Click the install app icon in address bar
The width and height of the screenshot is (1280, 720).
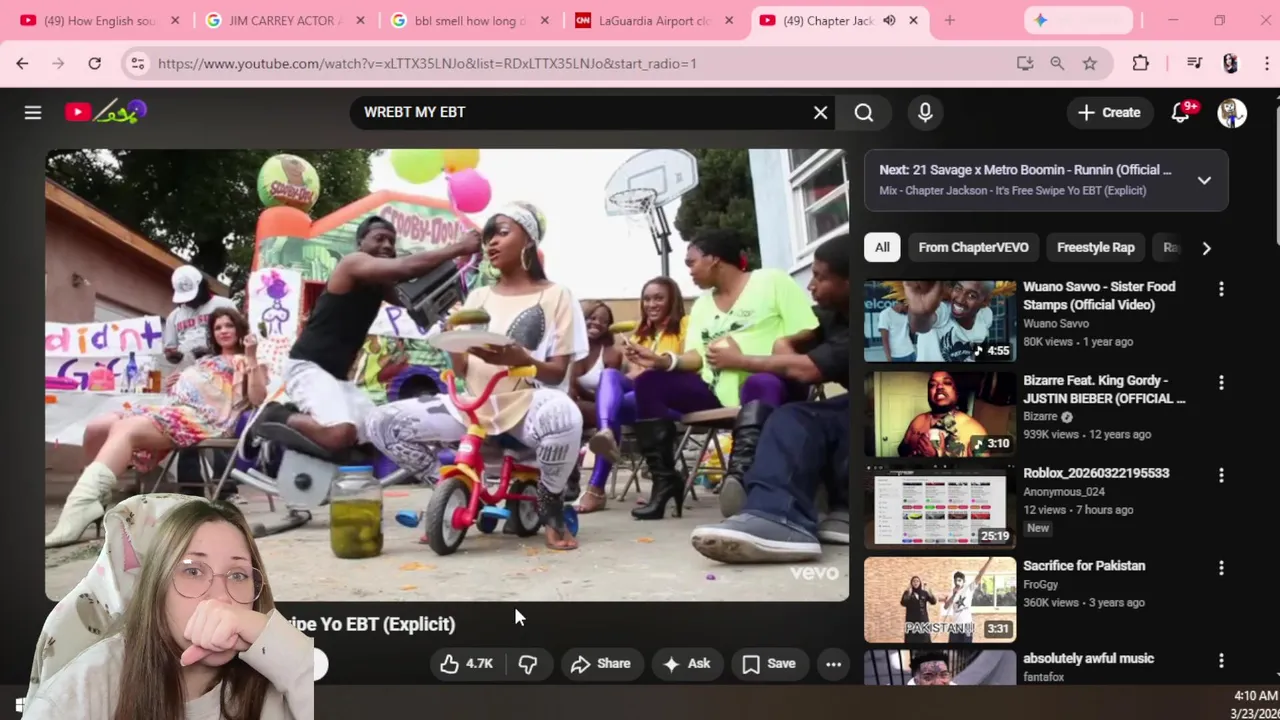point(1024,63)
